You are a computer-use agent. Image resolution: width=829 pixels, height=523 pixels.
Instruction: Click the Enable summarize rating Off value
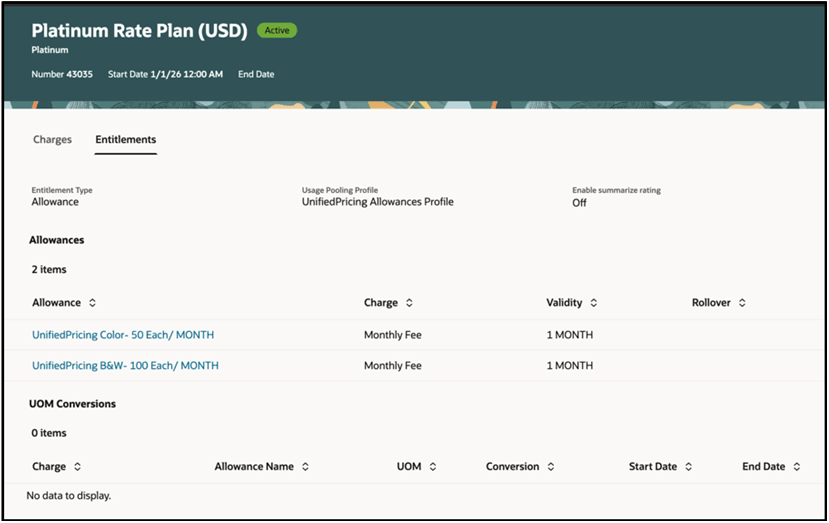click(579, 203)
